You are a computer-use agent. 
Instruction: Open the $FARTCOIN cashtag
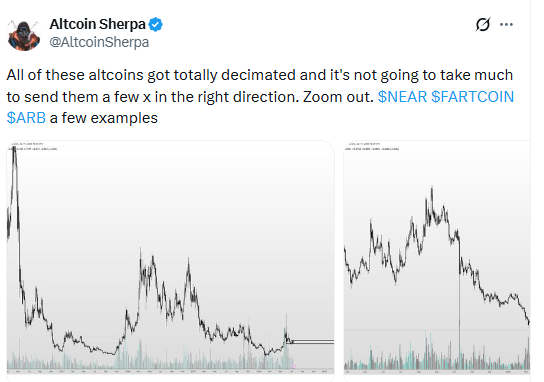coord(472,97)
